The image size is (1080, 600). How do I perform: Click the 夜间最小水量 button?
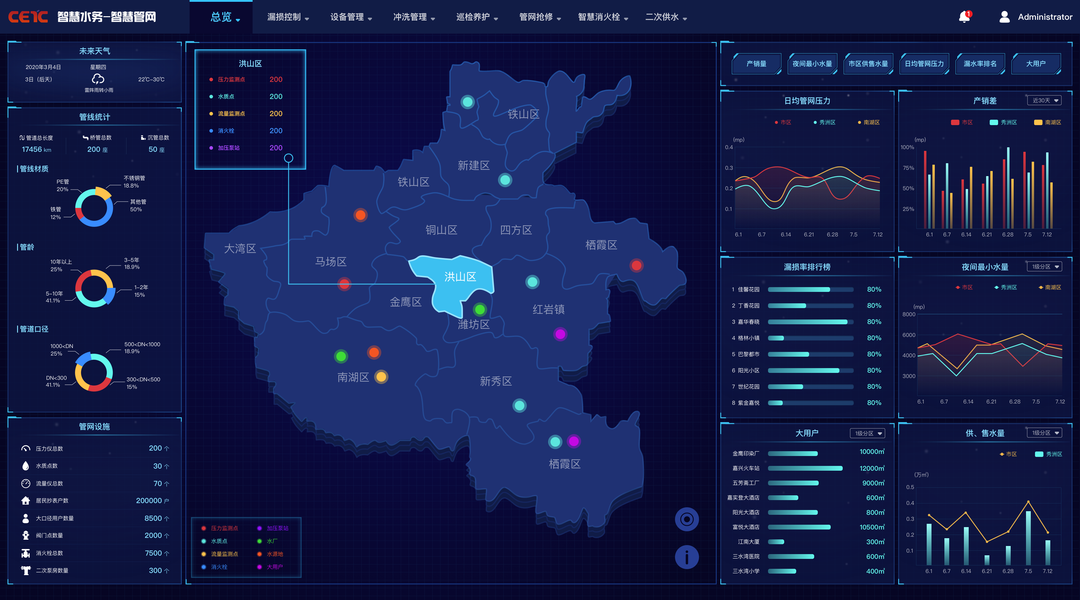812,63
